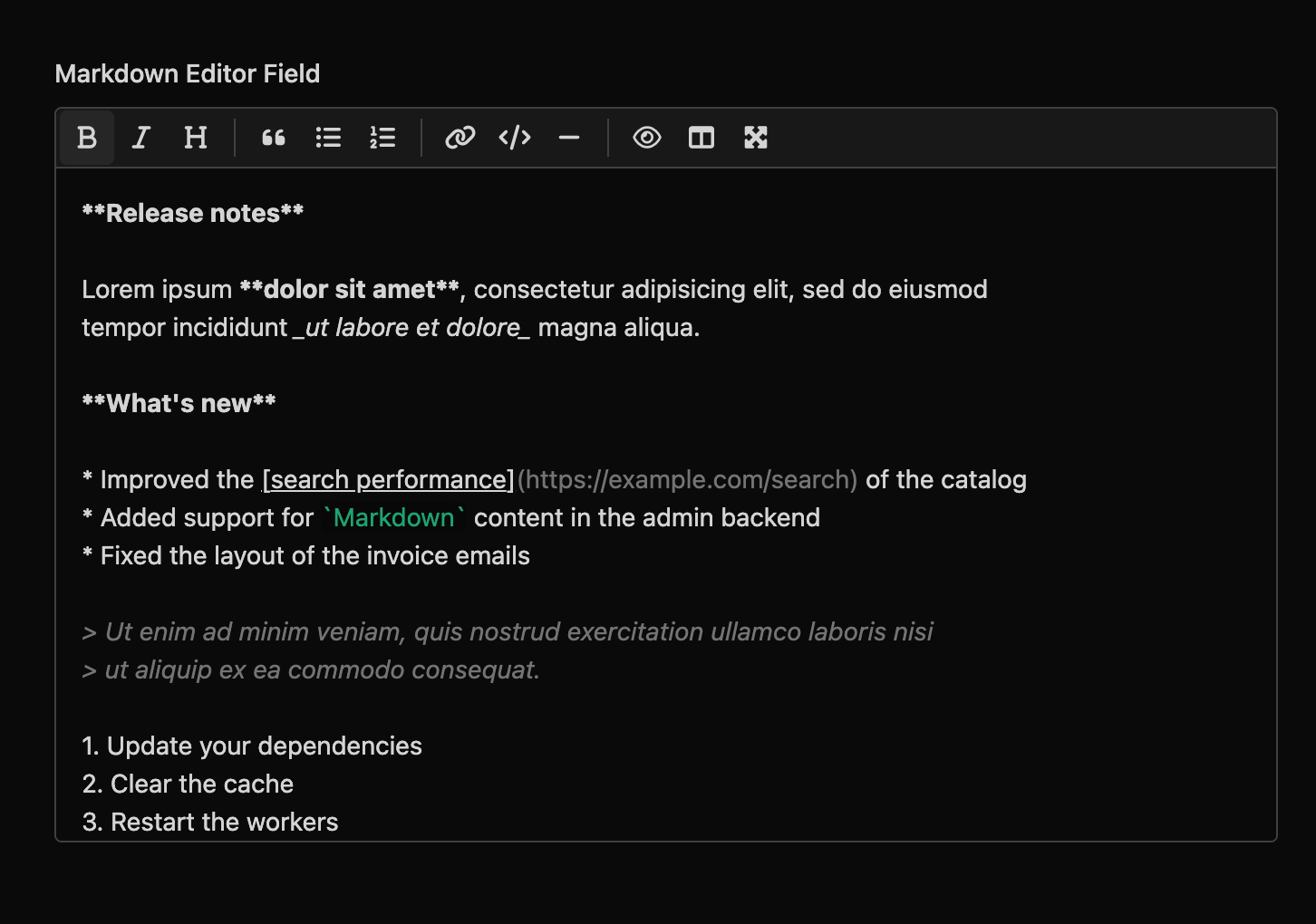Click '1. Update your dependencies' line

pyautogui.click(x=252, y=746)
